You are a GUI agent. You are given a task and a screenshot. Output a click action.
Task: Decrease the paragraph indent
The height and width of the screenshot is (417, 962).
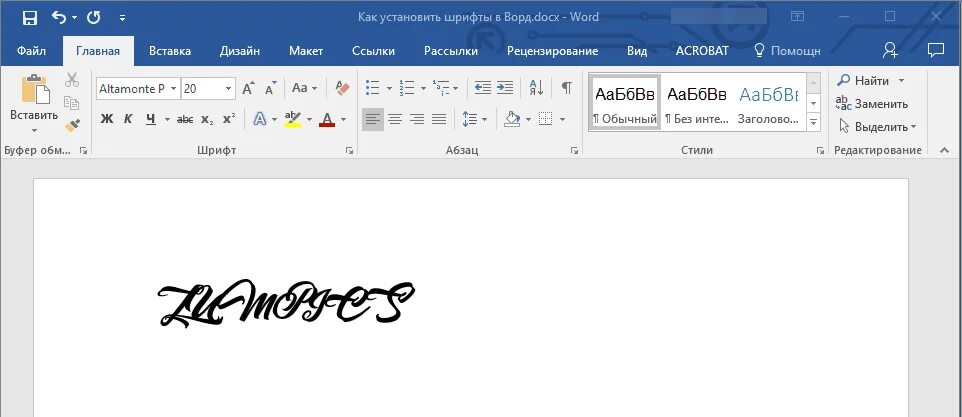coord(483,88)
